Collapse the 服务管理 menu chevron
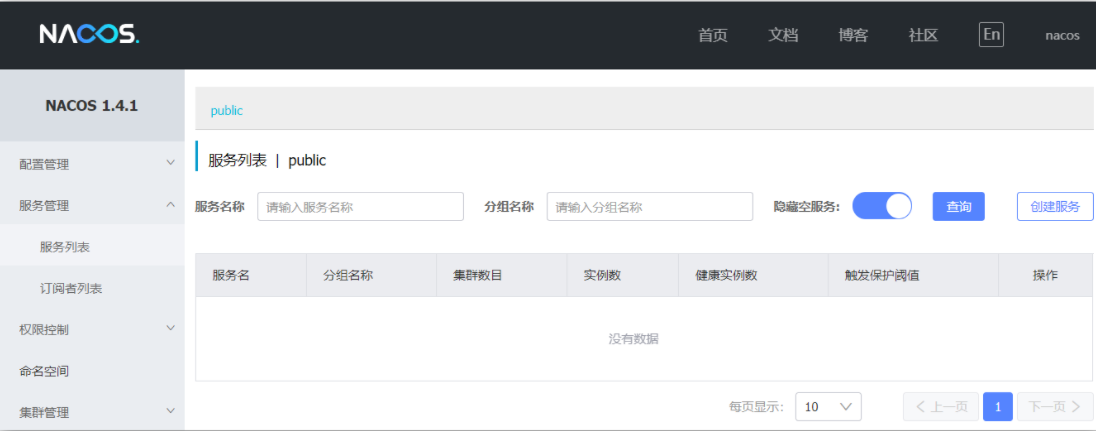The width and height of the screenshot is (1096, 431). pos(171,204)
